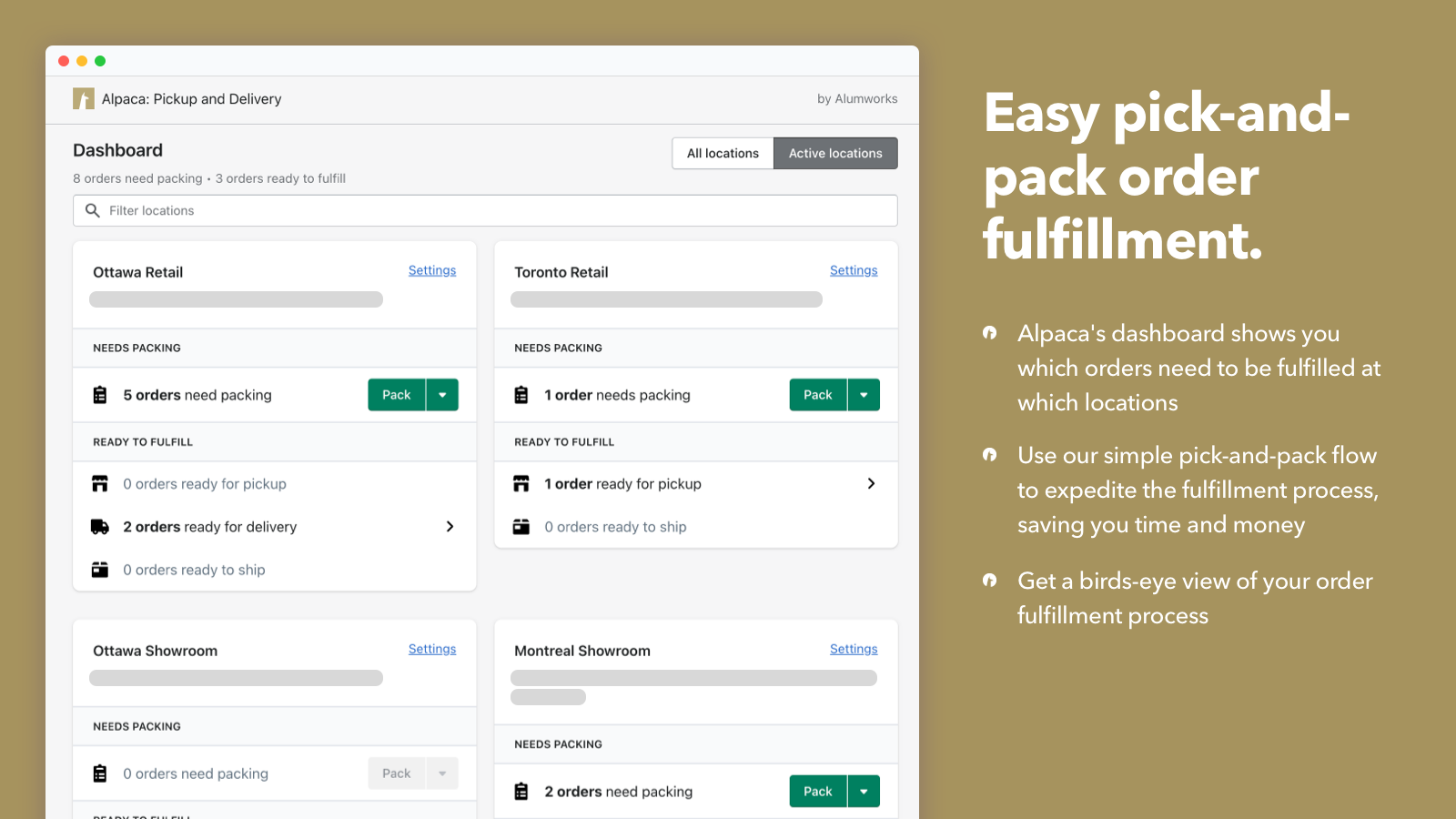Click Toronto Retail pickup store icon
The height and width of the screenshot is (819, 1456).
tap(521, 484)
